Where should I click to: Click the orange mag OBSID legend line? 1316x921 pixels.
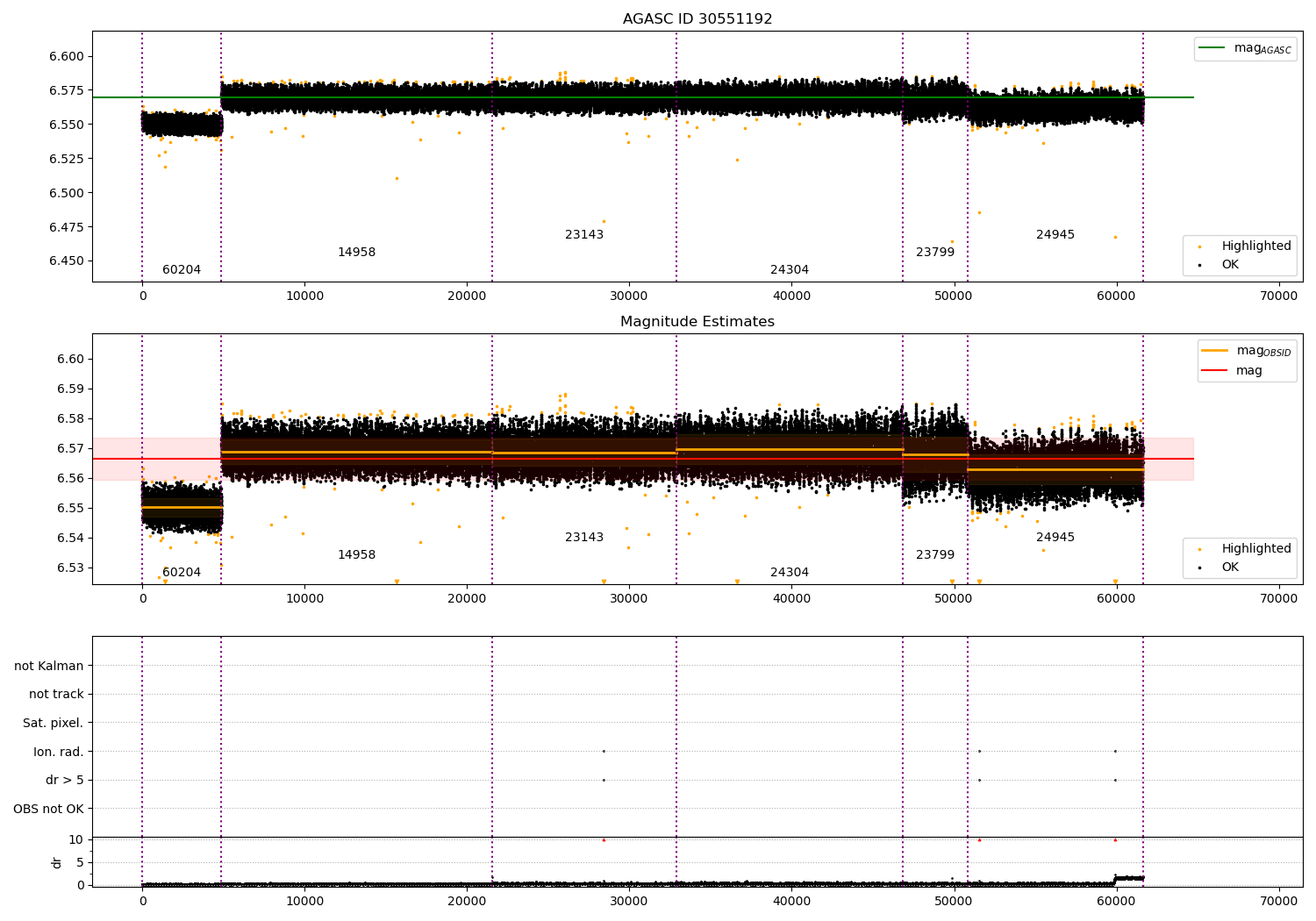(1215, 351)
